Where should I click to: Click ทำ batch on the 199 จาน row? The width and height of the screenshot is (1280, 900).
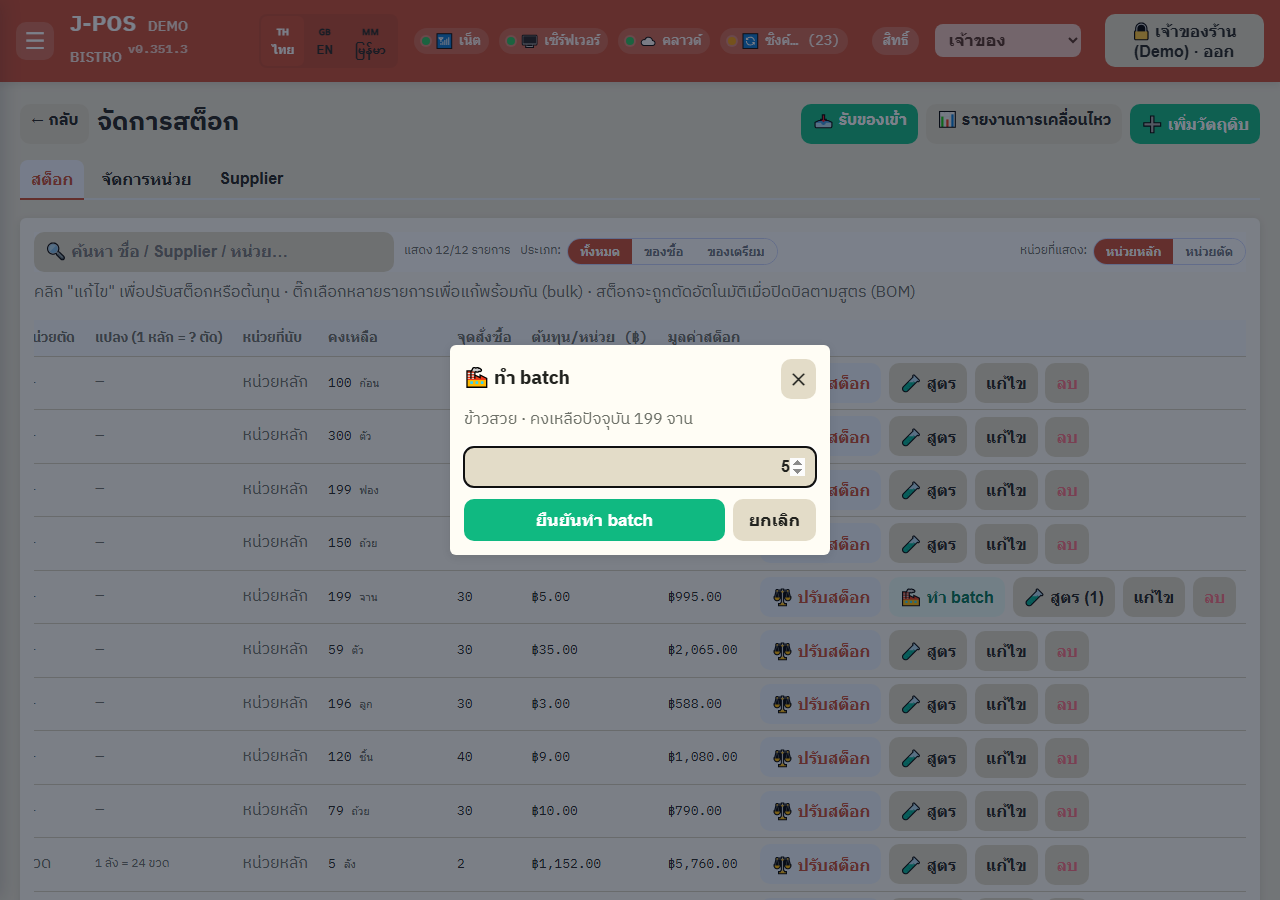coord(947,597)
